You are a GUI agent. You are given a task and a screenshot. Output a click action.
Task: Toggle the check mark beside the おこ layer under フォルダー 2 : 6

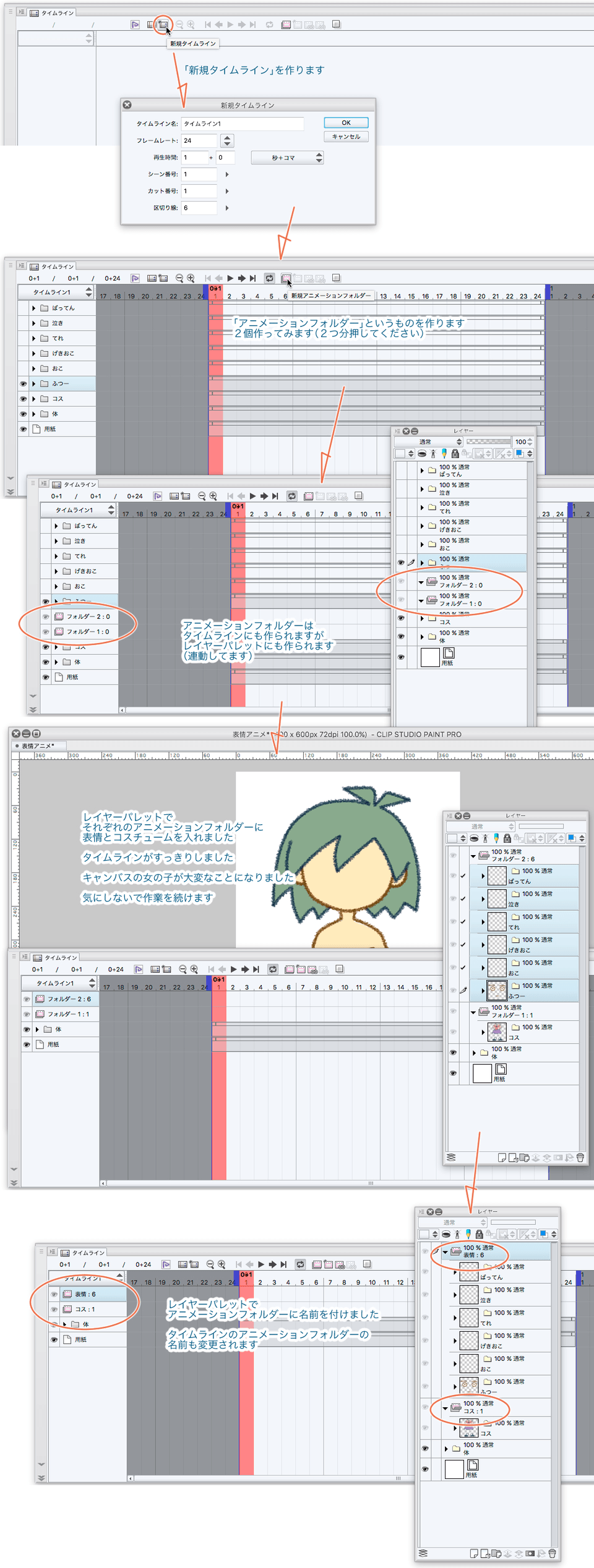pos(463,968)
